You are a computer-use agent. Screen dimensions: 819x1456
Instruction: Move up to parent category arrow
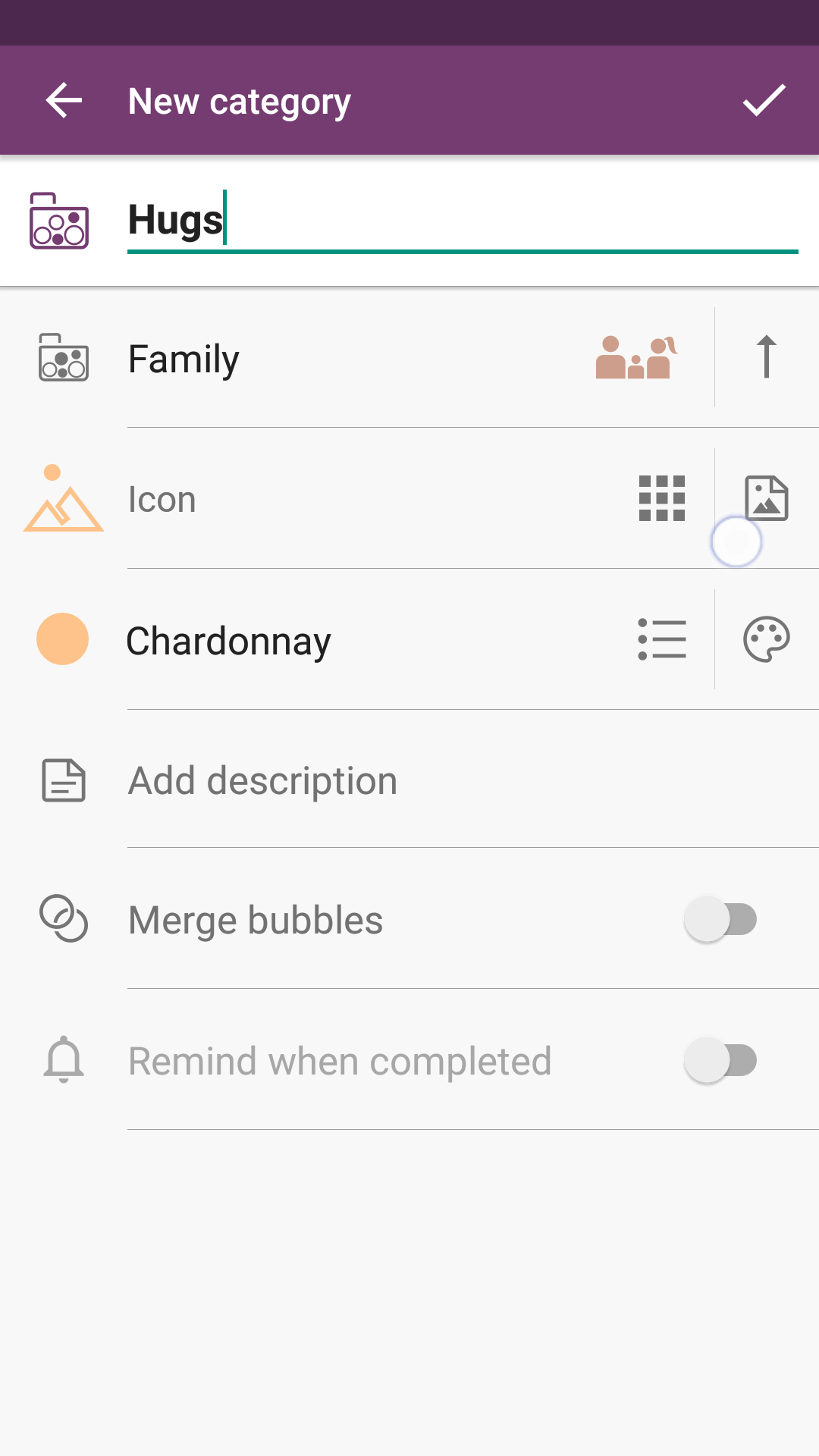pos(767,356)
